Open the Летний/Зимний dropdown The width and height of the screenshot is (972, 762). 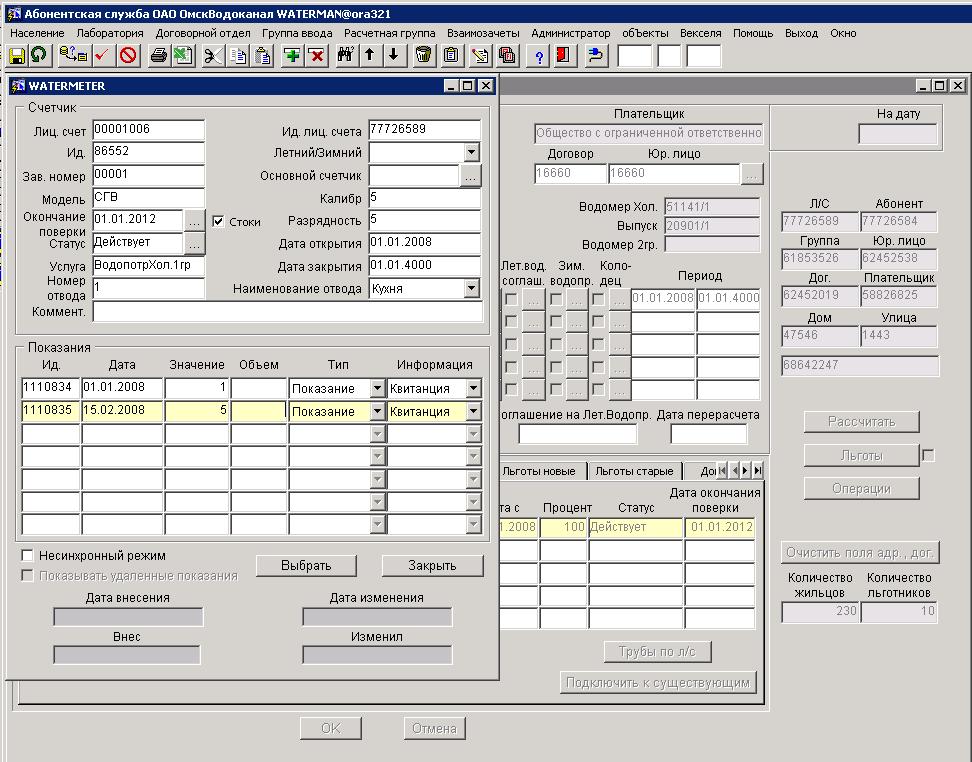coord(471,153)
